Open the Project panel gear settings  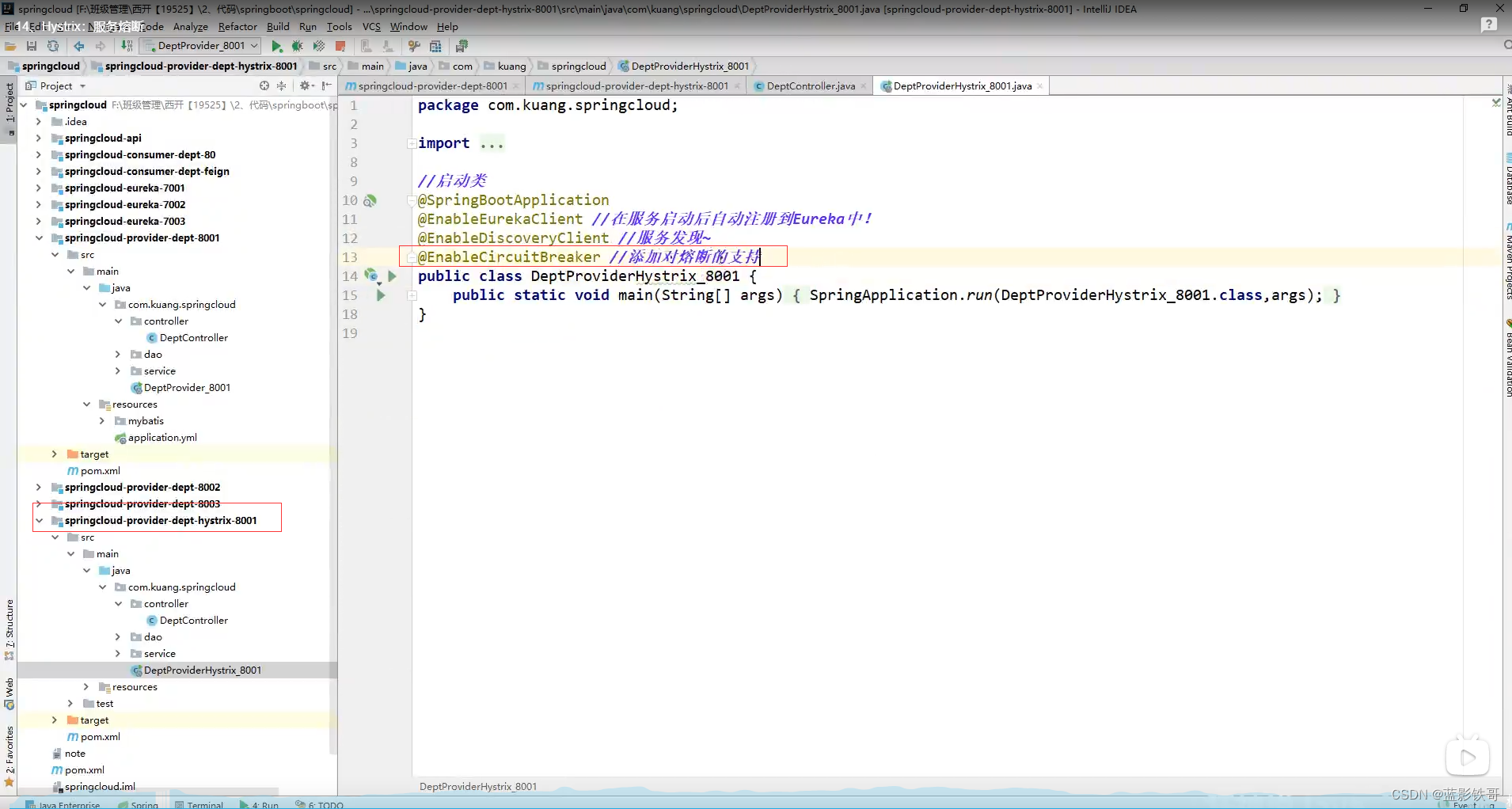306,85
